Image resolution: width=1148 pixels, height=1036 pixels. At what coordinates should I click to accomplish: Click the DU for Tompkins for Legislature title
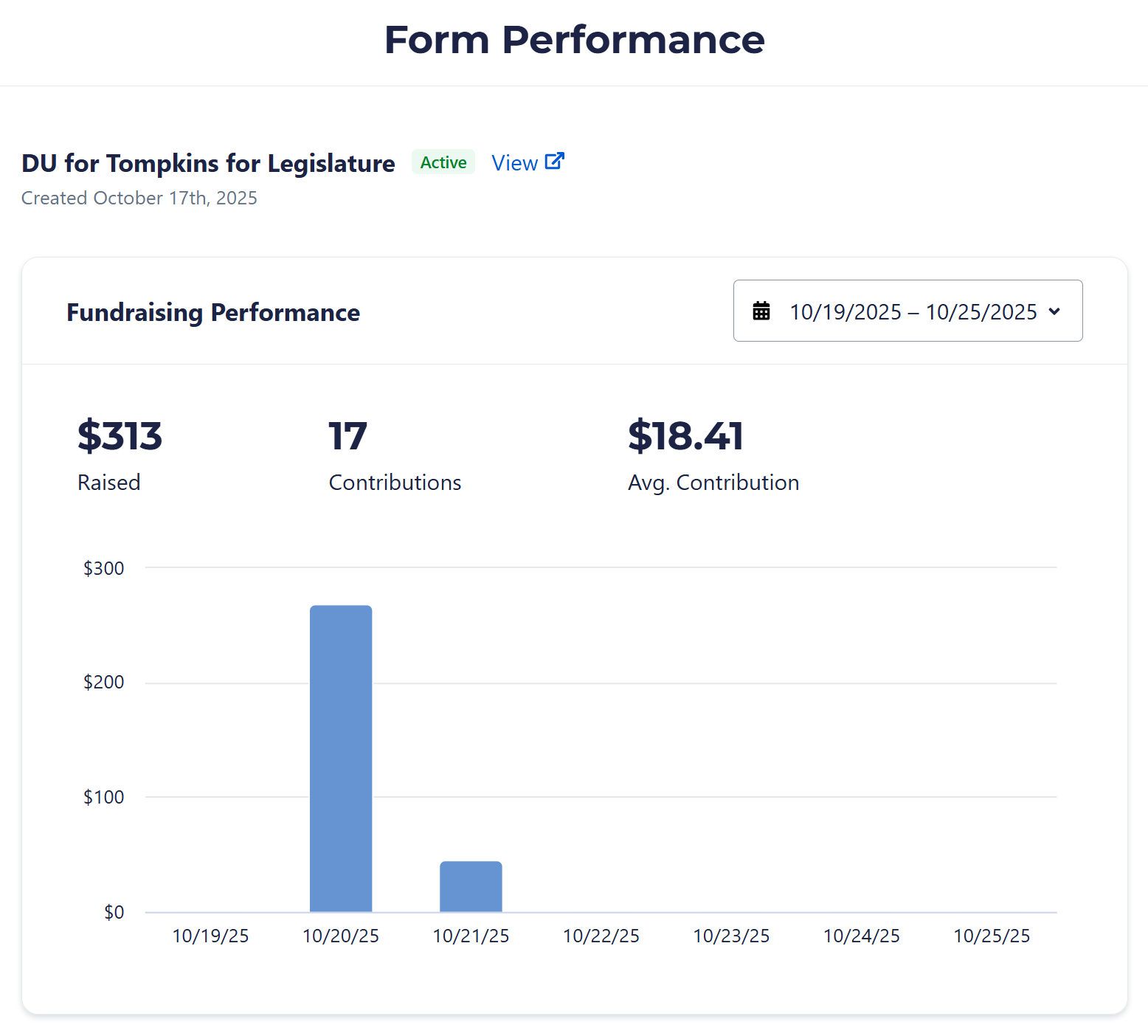[208, 163]
